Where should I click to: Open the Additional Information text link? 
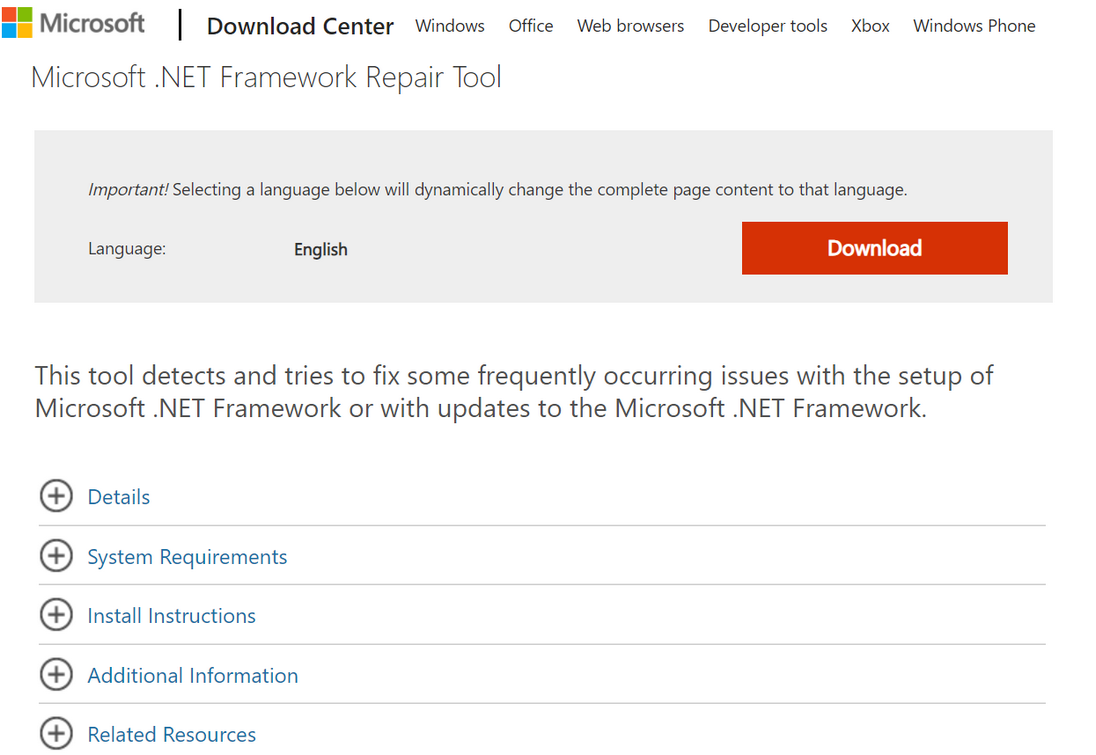tap(193, 676)
